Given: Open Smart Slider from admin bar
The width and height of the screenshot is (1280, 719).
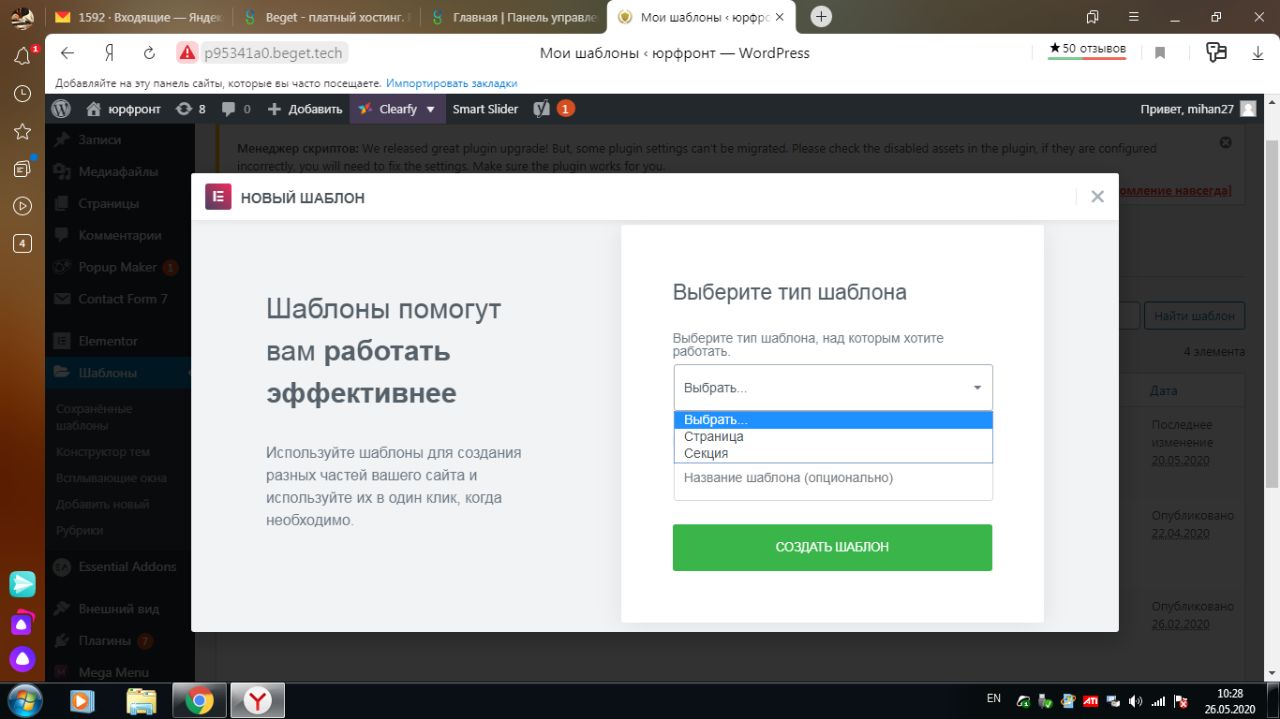Looking at the screenshot, I should (485, 109).
